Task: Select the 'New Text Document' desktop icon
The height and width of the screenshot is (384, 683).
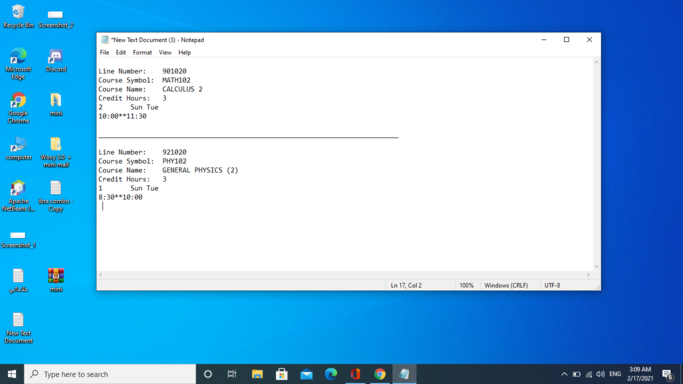Action: tap(18, 328)
